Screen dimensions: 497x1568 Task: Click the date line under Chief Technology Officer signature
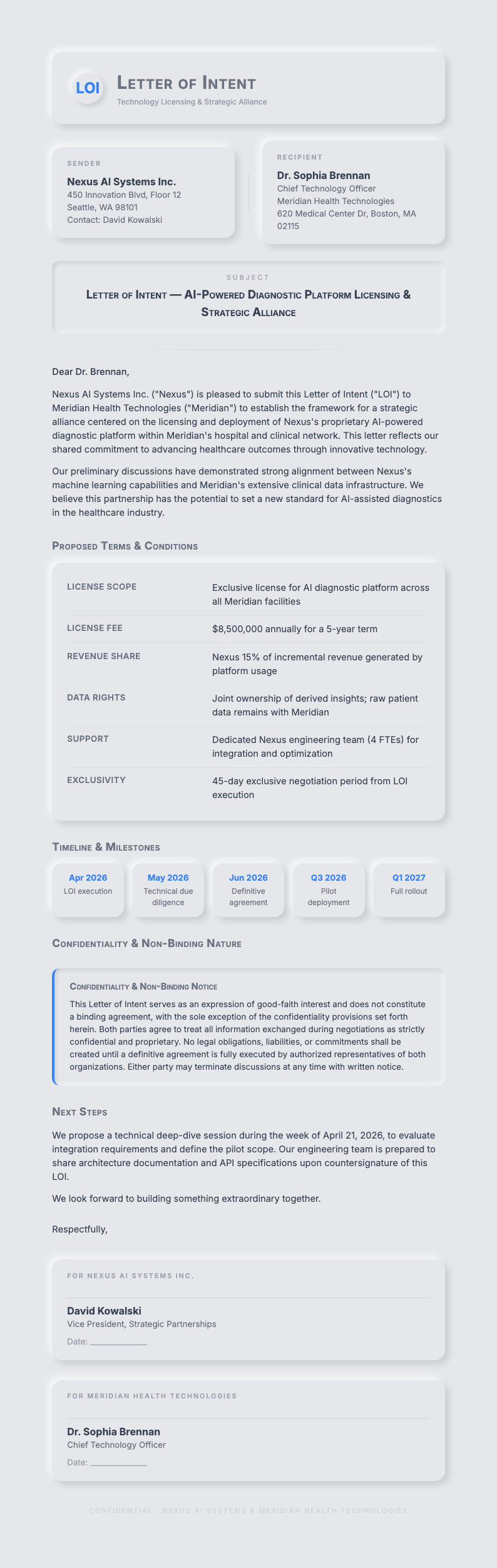pyautogui.click(x=118, y=1462)
